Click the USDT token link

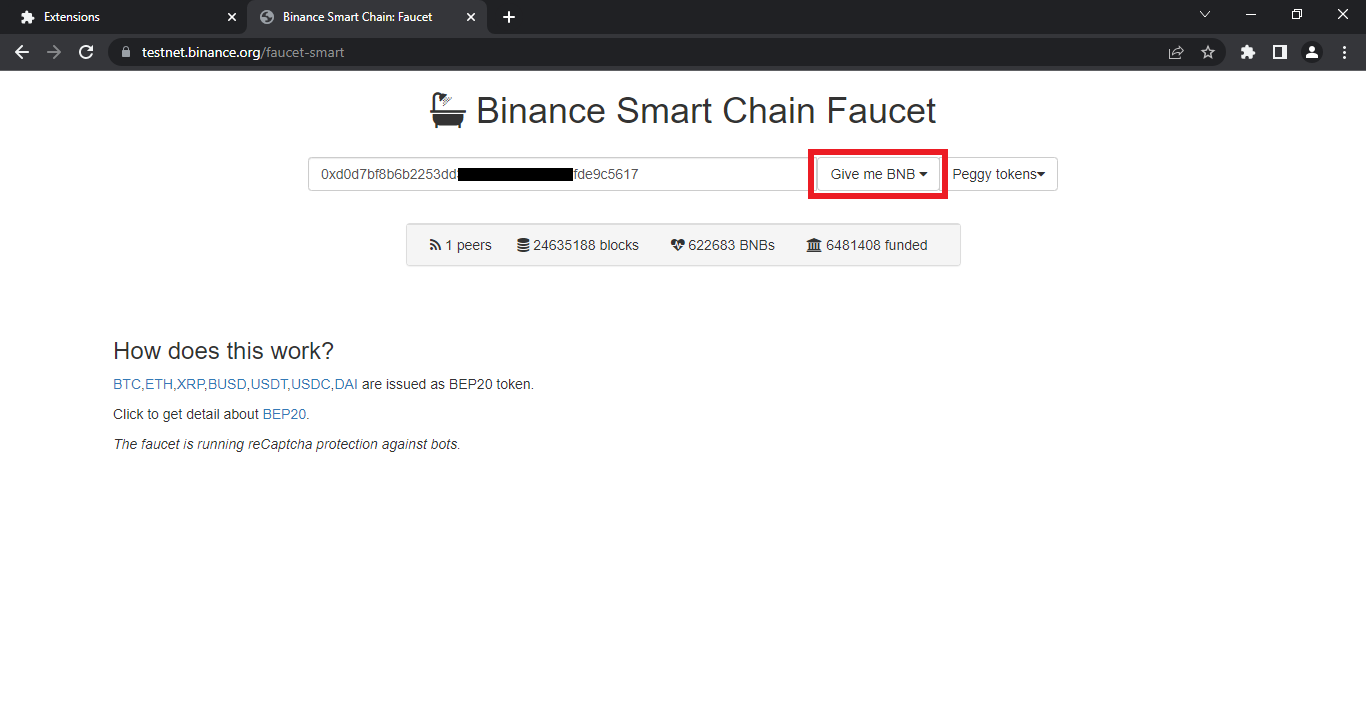pyautogui.click(x=269, y=384)
